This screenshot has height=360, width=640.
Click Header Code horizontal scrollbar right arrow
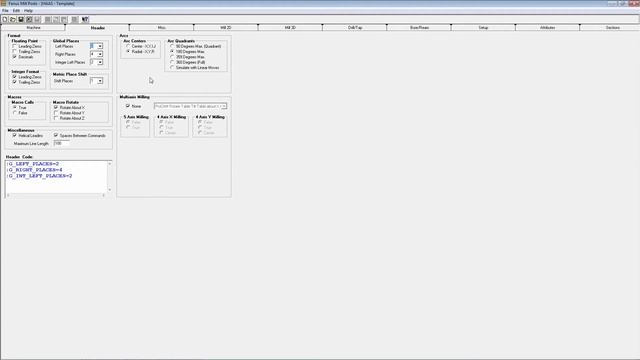pyautogui.click(x=104, y=195)
